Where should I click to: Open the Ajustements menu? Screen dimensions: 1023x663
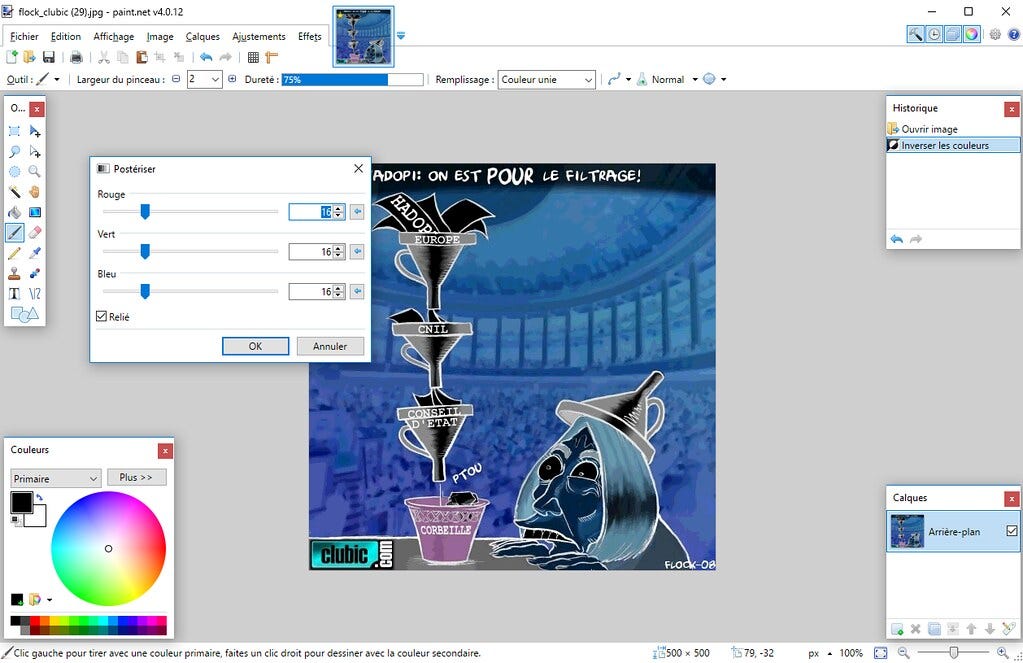(259, 37)
